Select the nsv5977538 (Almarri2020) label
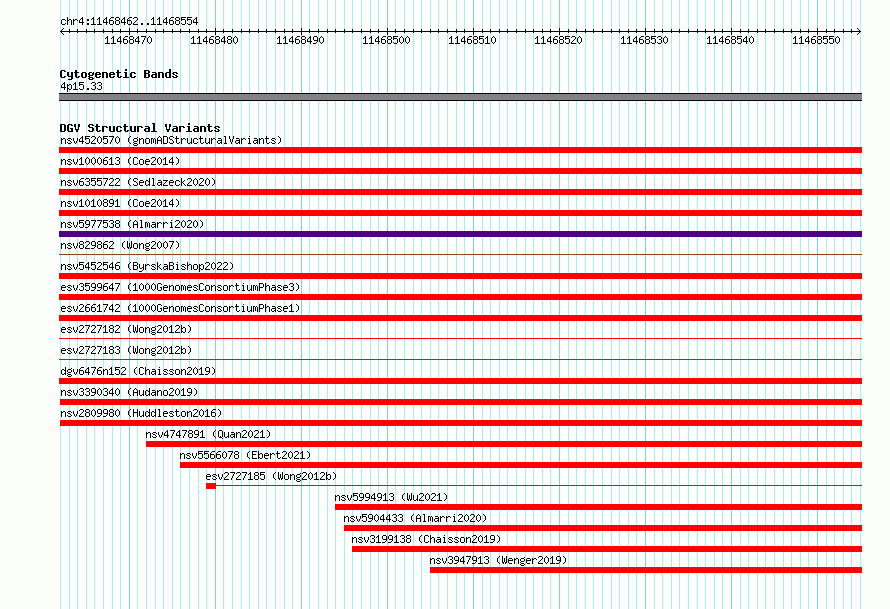The image size is (890, 609). pyautogui.click(x=132, y=224)
